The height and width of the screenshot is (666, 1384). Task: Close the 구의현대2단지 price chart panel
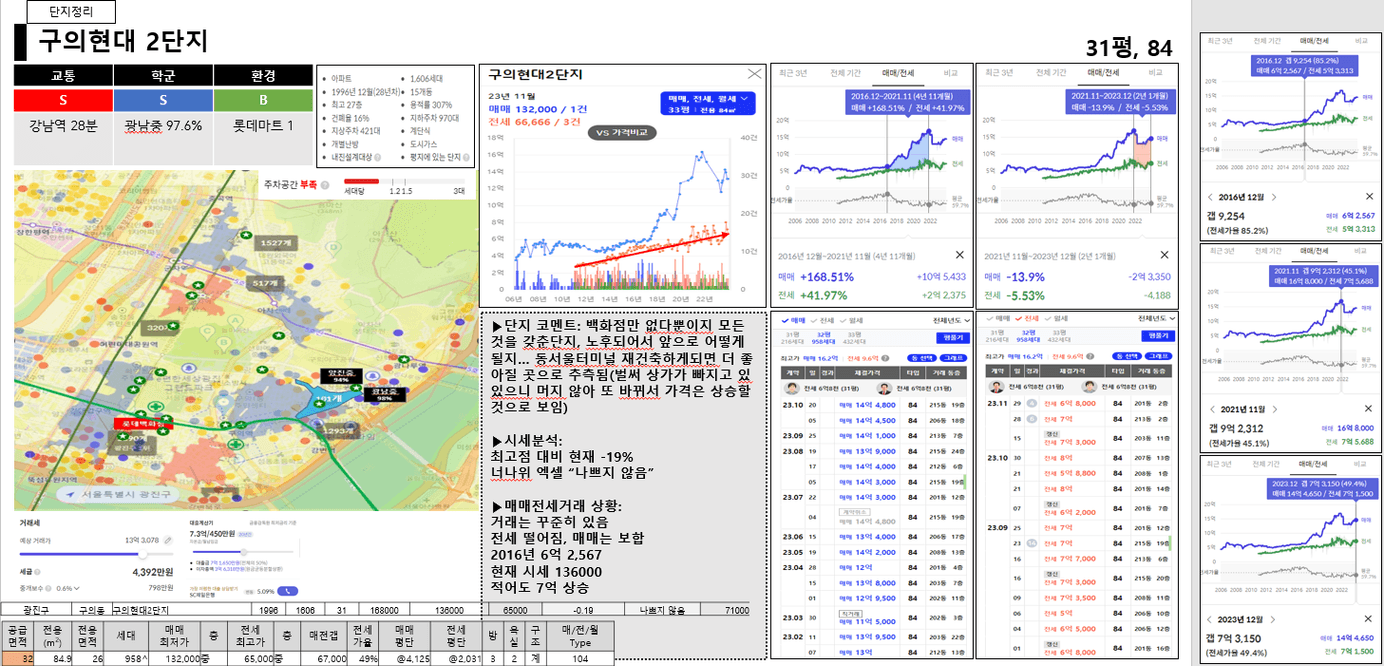(755, 74)
